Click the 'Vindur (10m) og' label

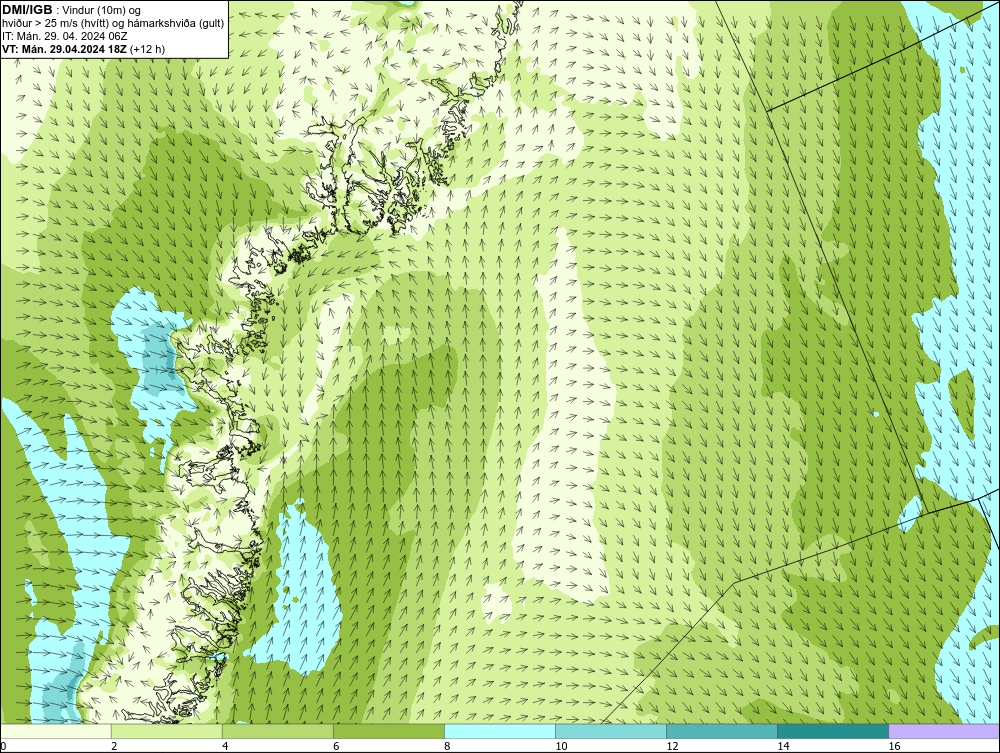[x=102, y=11]
